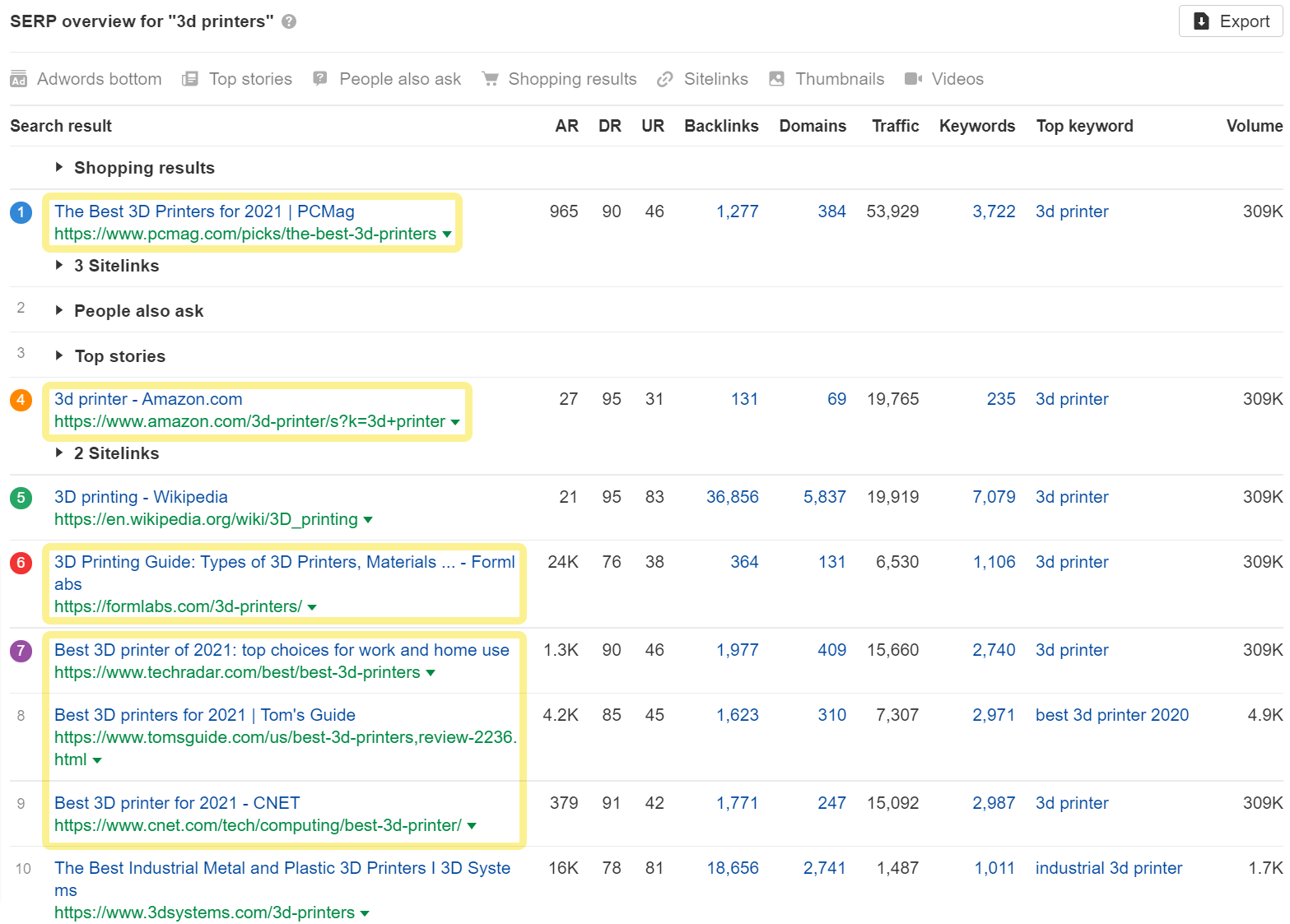View 36,856 backlinks for Wikipedia result

[732, 496]
